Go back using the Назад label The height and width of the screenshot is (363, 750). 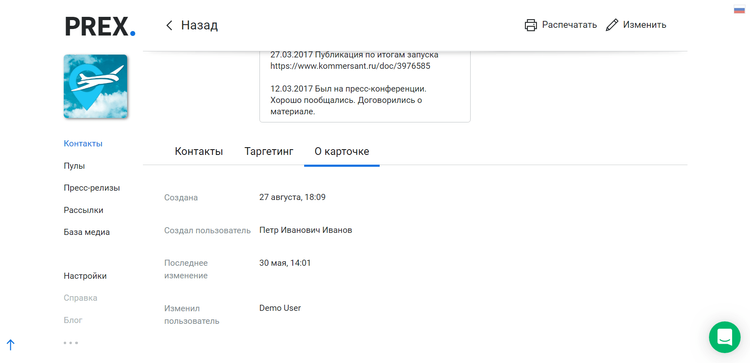[x=199, y=25]
